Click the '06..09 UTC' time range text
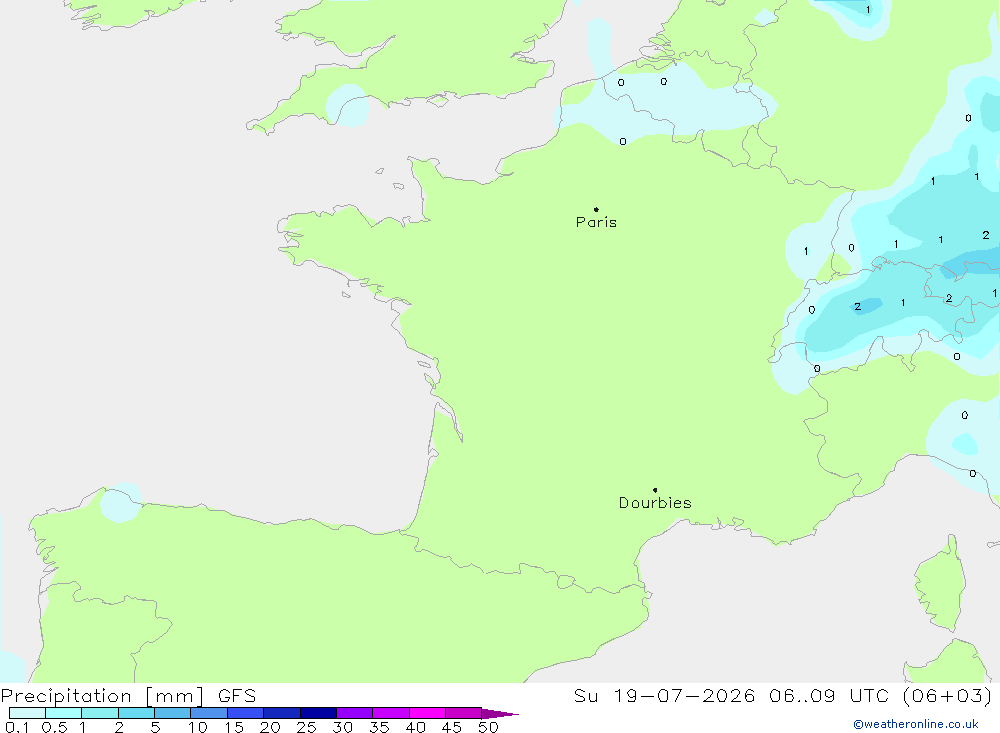Image resolution: width=1000 pixels, height=733 pixels. point(829,695)
